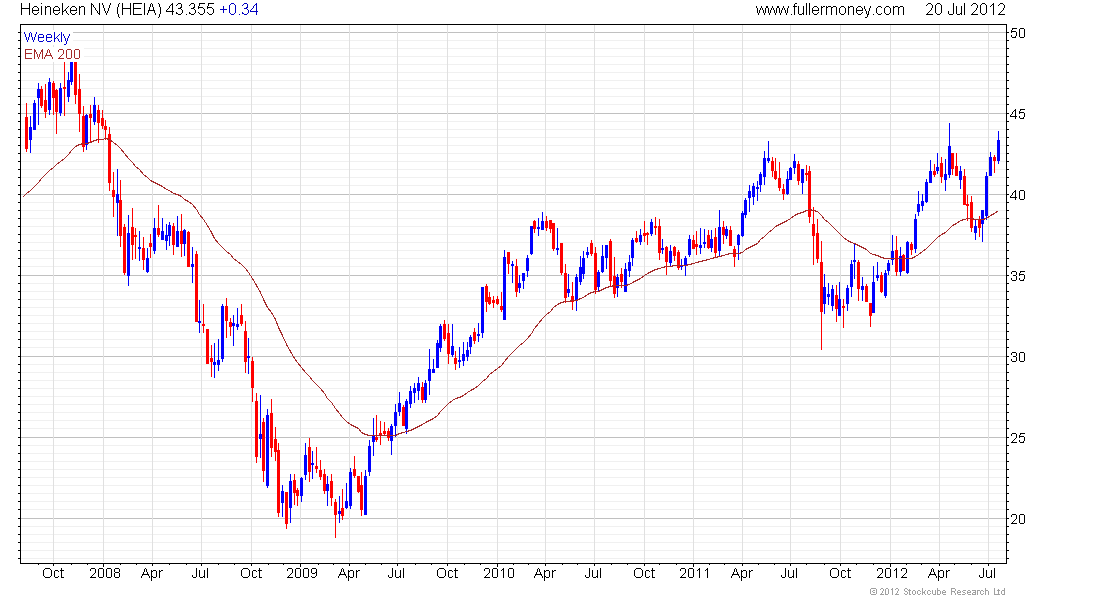The height and width of the screenshot is (600, 1100).
Task: Click the Heineken NV (HEIA) chart title
Action: tap(91, 10)
